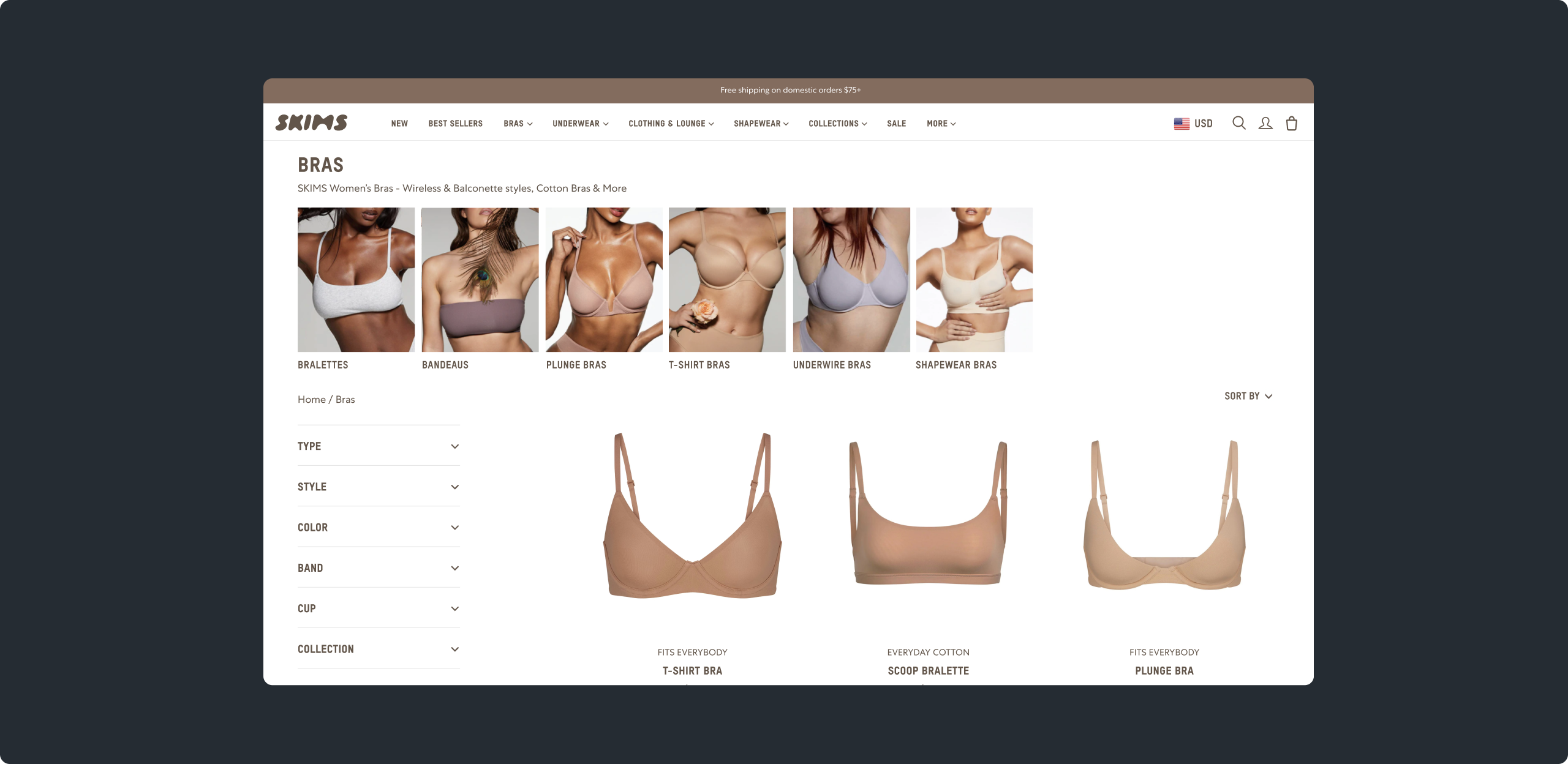
Task: Open the Shapewear Bras category thumbnail
Action: tap(974, 280)
